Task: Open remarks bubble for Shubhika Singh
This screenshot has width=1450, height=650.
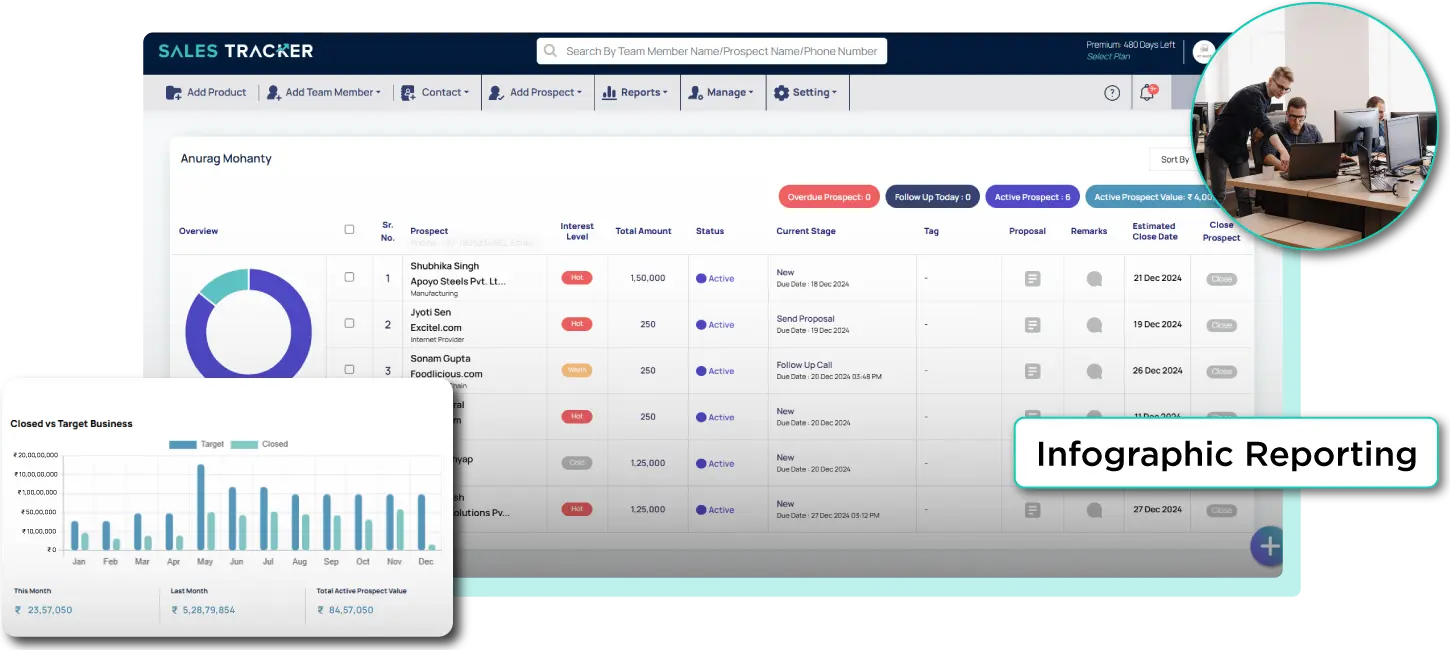Action: click(x=1094, y=279)
